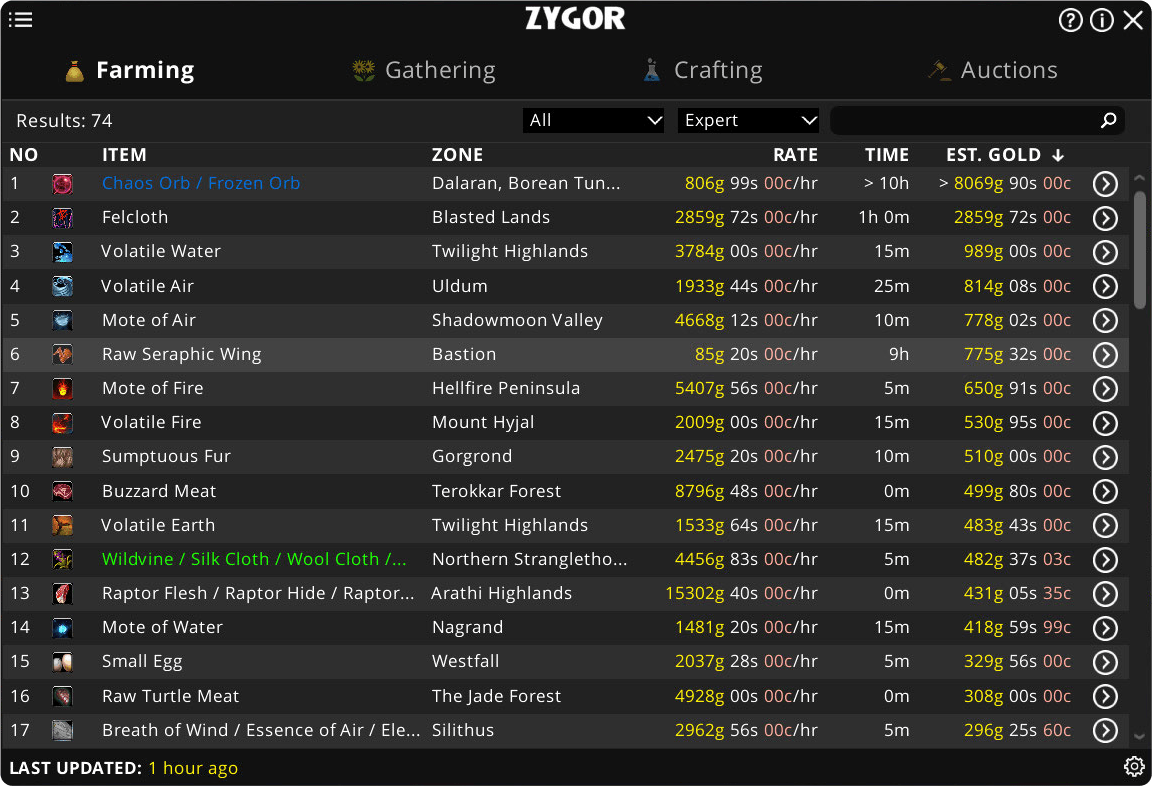Click the Small Egg item icon

[x=62, y=662]
